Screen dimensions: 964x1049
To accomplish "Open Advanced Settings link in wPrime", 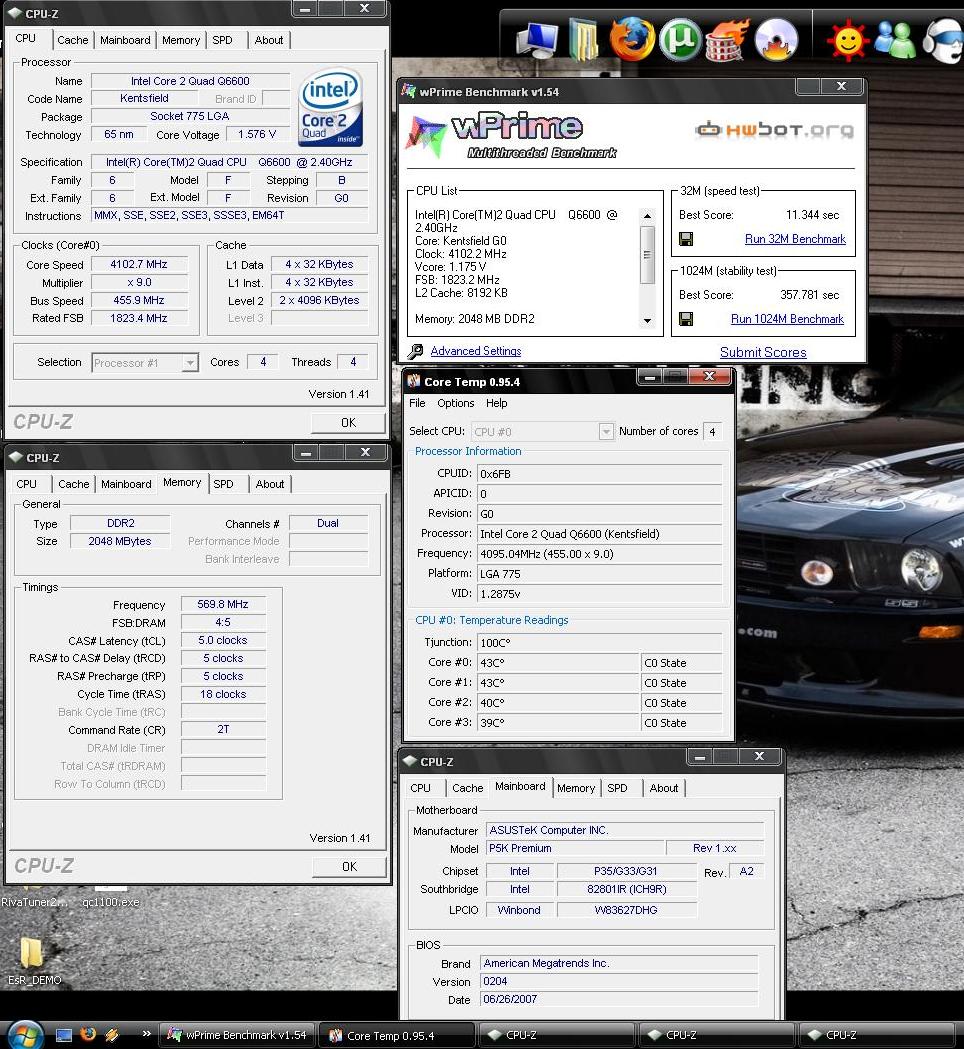I will coord(476,351).
